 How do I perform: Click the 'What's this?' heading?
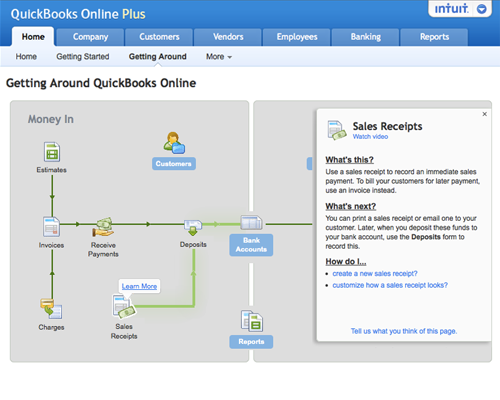pyautogui.click(x=349, y=160)
